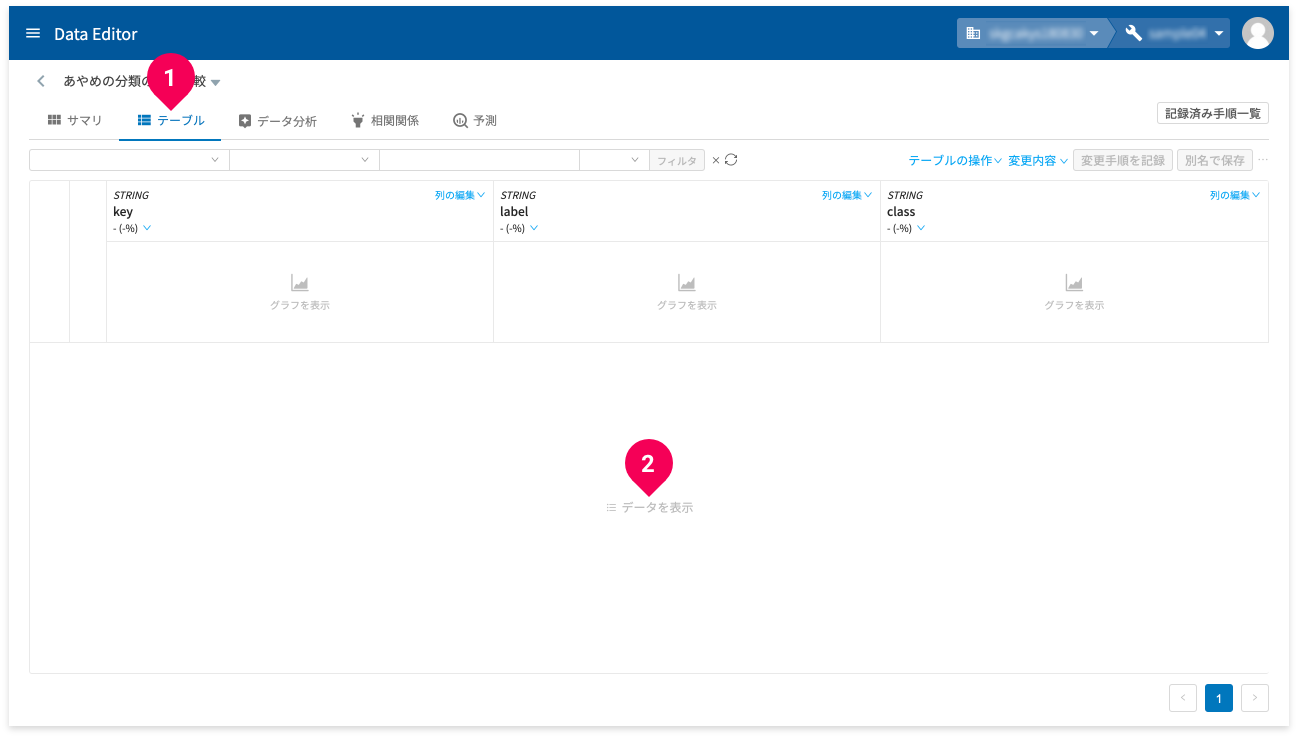Expand the -(-%) chevron under key
1298x738 pixels.
147,228
